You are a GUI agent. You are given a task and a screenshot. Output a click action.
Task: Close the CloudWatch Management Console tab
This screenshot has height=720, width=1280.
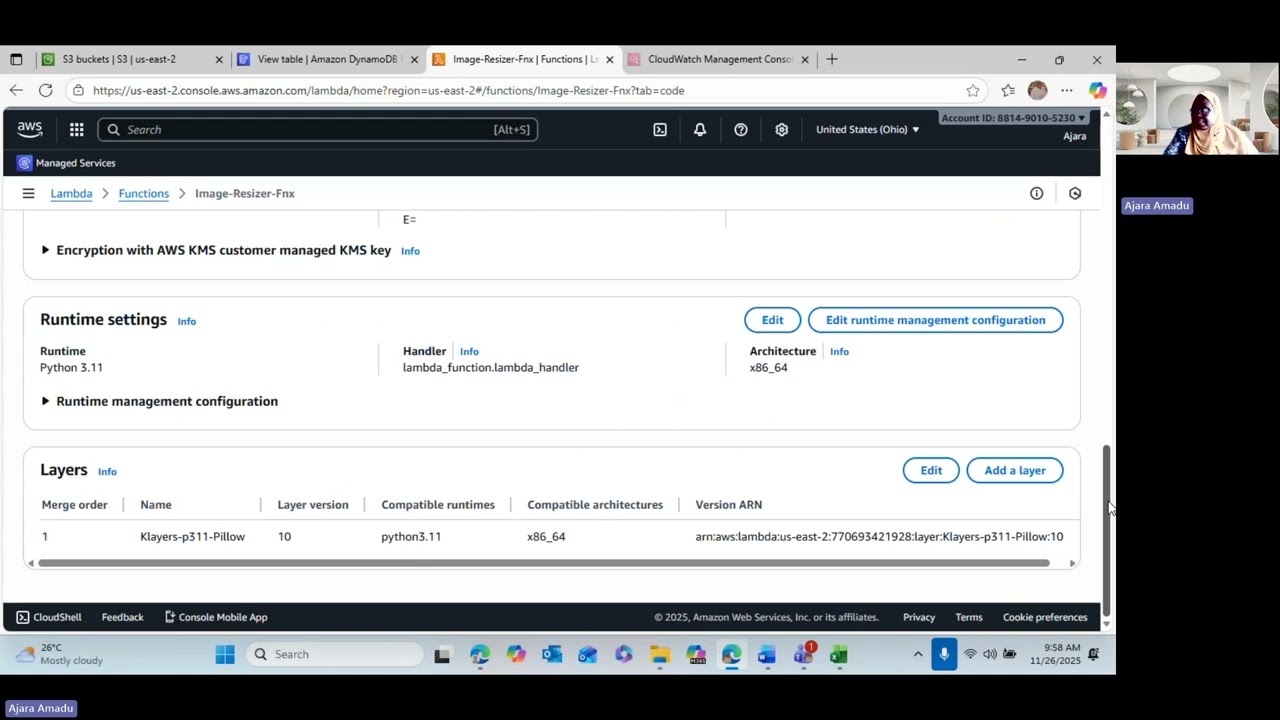click(805, 59)
